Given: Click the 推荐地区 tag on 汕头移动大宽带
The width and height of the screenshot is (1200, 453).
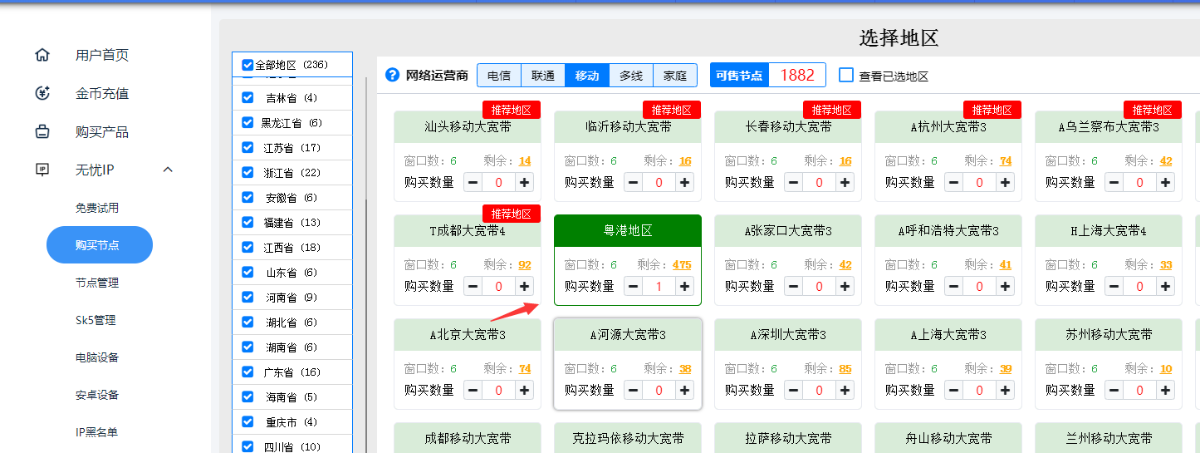Looking at the screenshot, I should pyautogui.click(x=511, y=110).
